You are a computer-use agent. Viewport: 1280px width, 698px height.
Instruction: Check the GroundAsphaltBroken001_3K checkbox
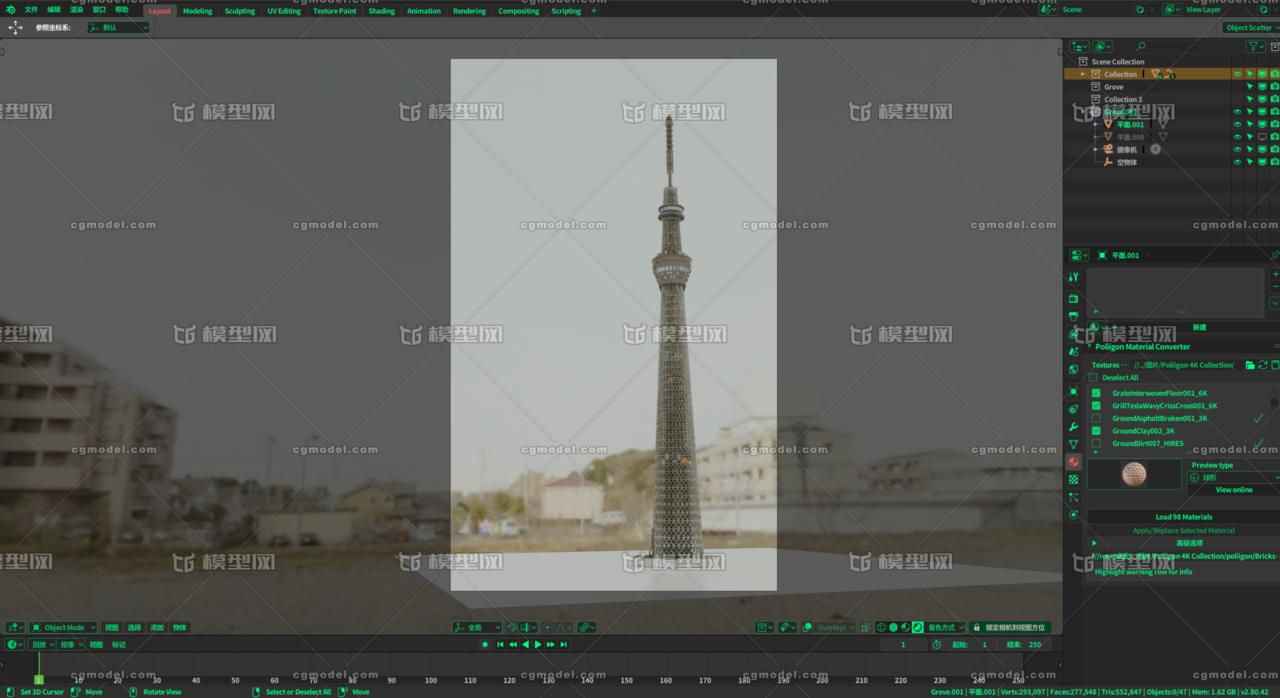coord(1096,418)
